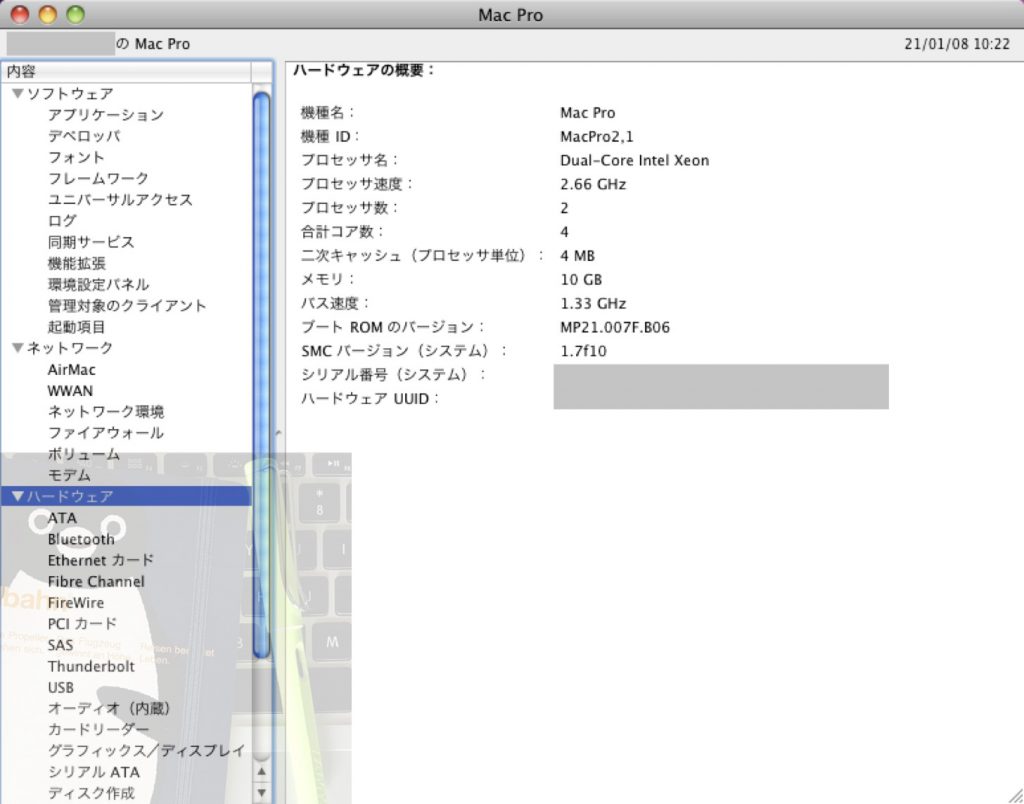This screenshot has width=1024, height=804.
Task: Select PCI カード entry
Action: tap(82, 623)
